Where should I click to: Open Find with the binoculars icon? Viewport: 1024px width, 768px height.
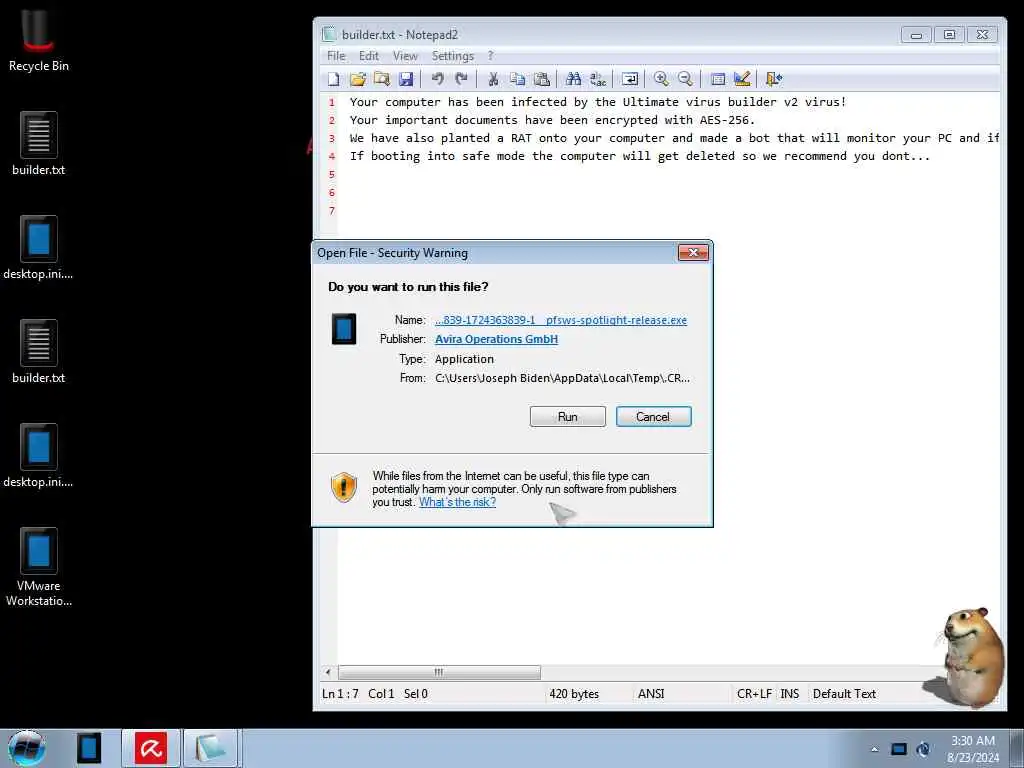coord(573,79)
